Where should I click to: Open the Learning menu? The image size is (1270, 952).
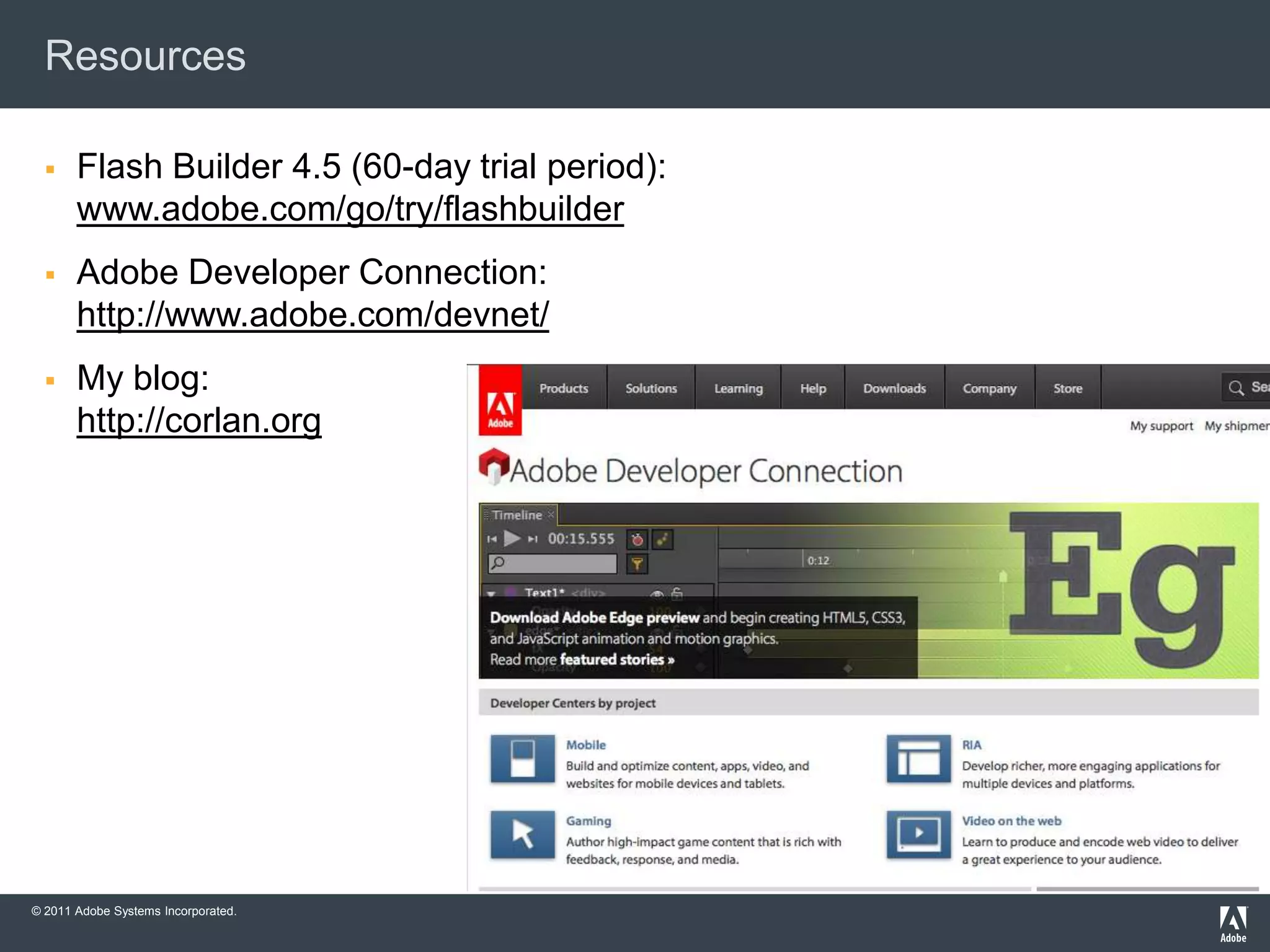pos(738,388)
